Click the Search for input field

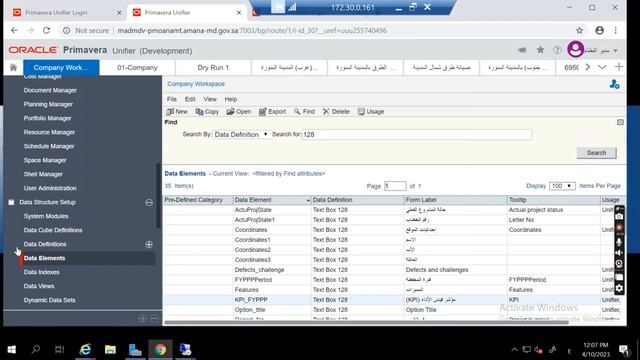(x=417, y=134)
